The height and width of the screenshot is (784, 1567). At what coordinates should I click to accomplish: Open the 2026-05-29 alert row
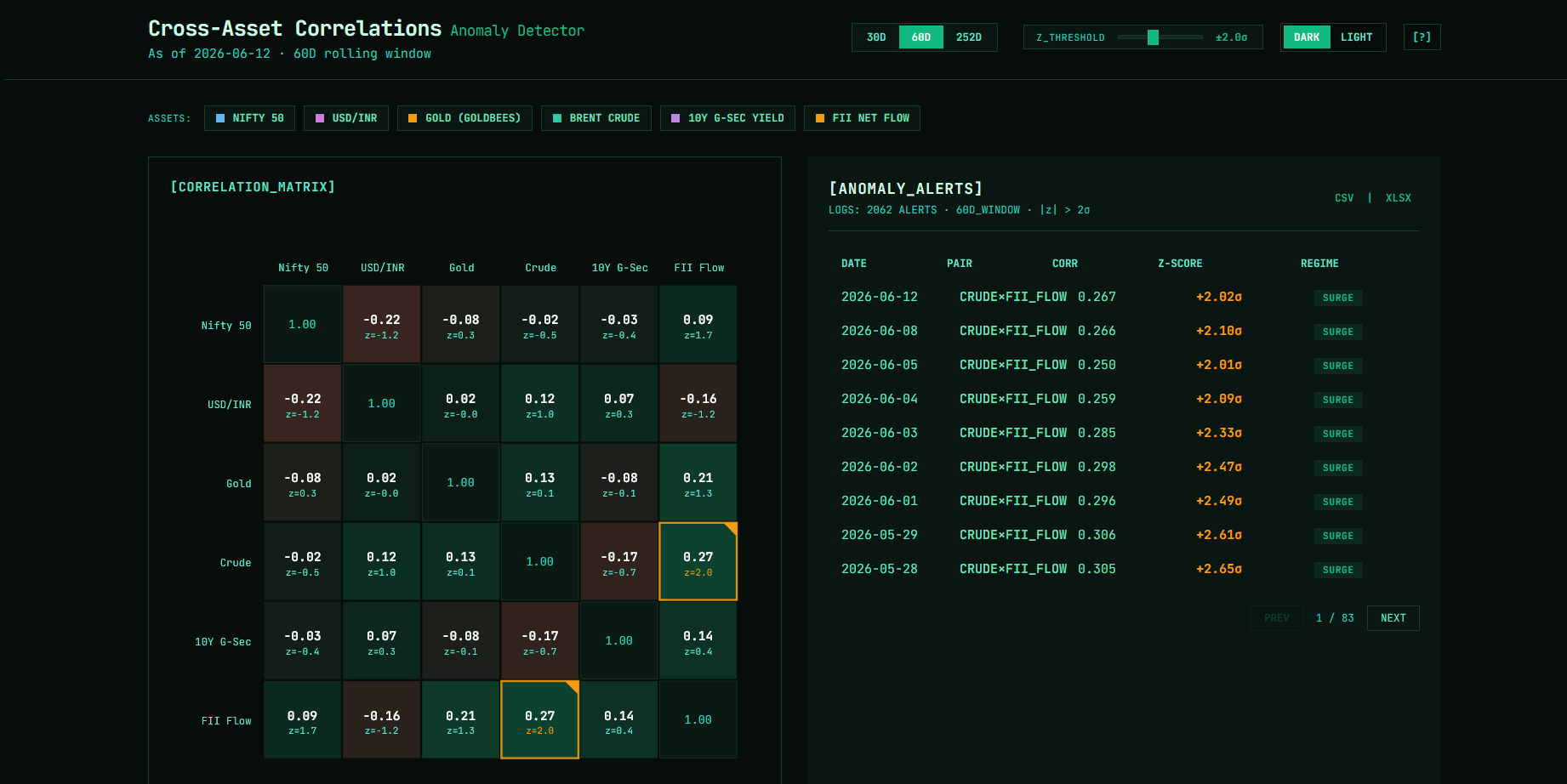tap(1124, 535)
